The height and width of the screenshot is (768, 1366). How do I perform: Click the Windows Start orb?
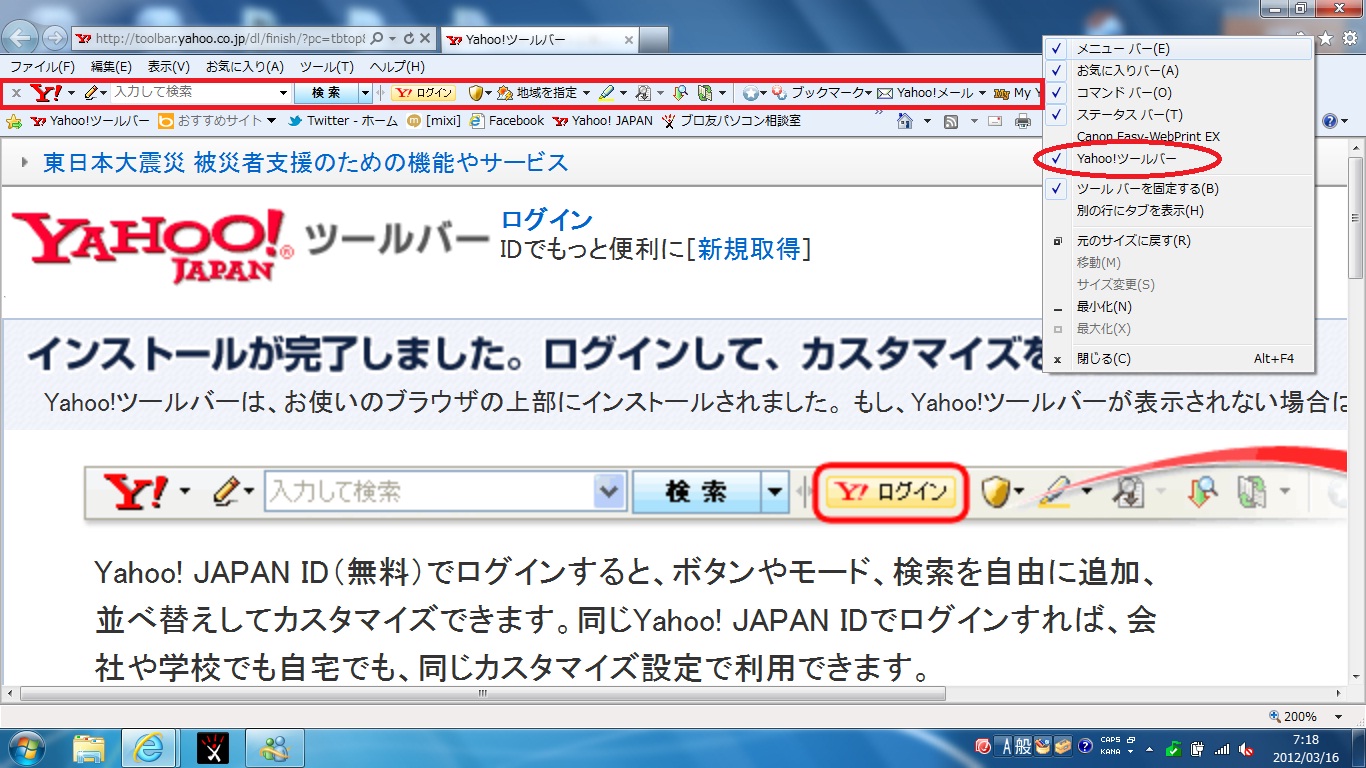(28, 746)
